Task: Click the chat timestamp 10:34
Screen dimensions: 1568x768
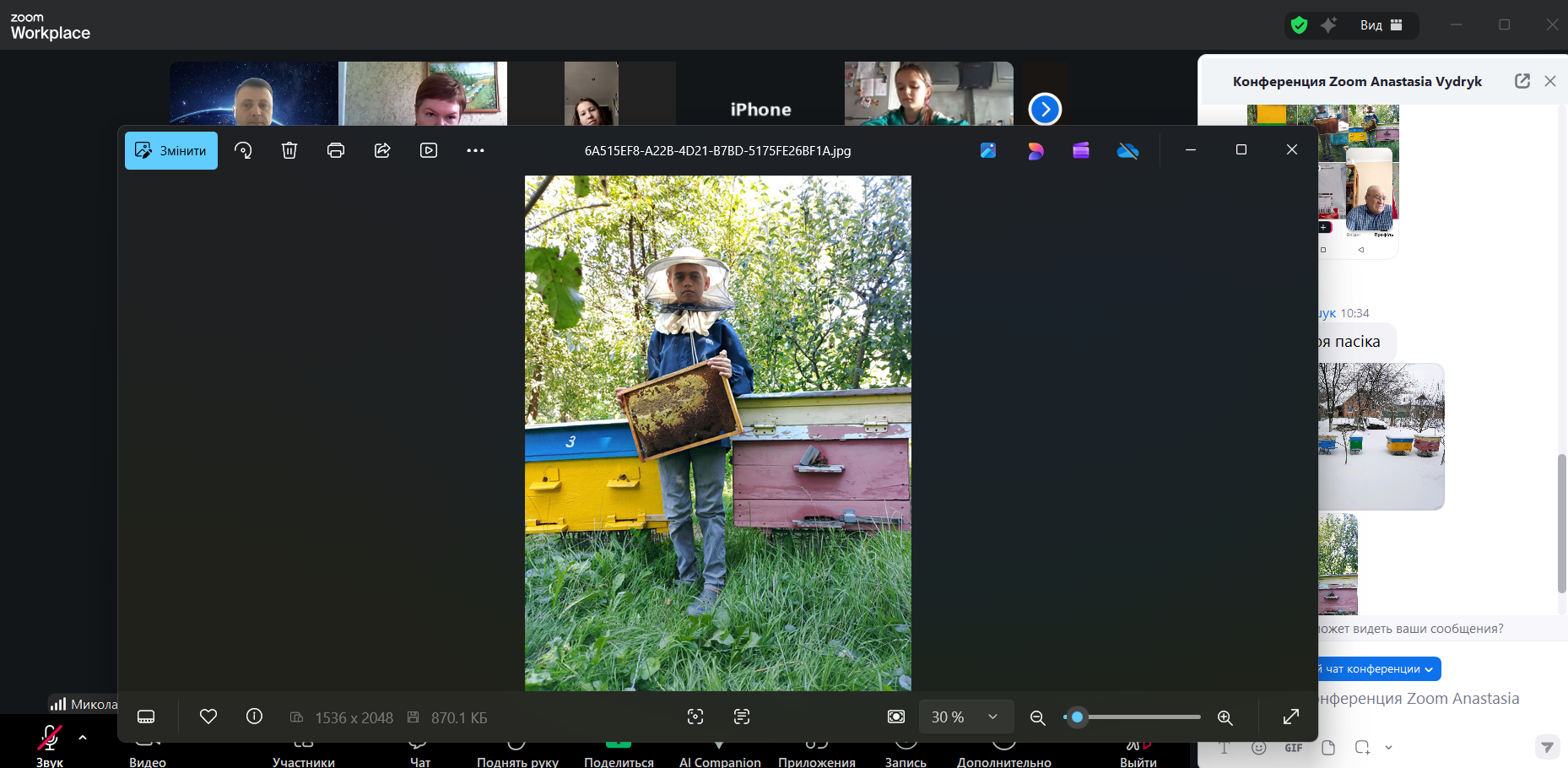Action: tap(1354, 313)
